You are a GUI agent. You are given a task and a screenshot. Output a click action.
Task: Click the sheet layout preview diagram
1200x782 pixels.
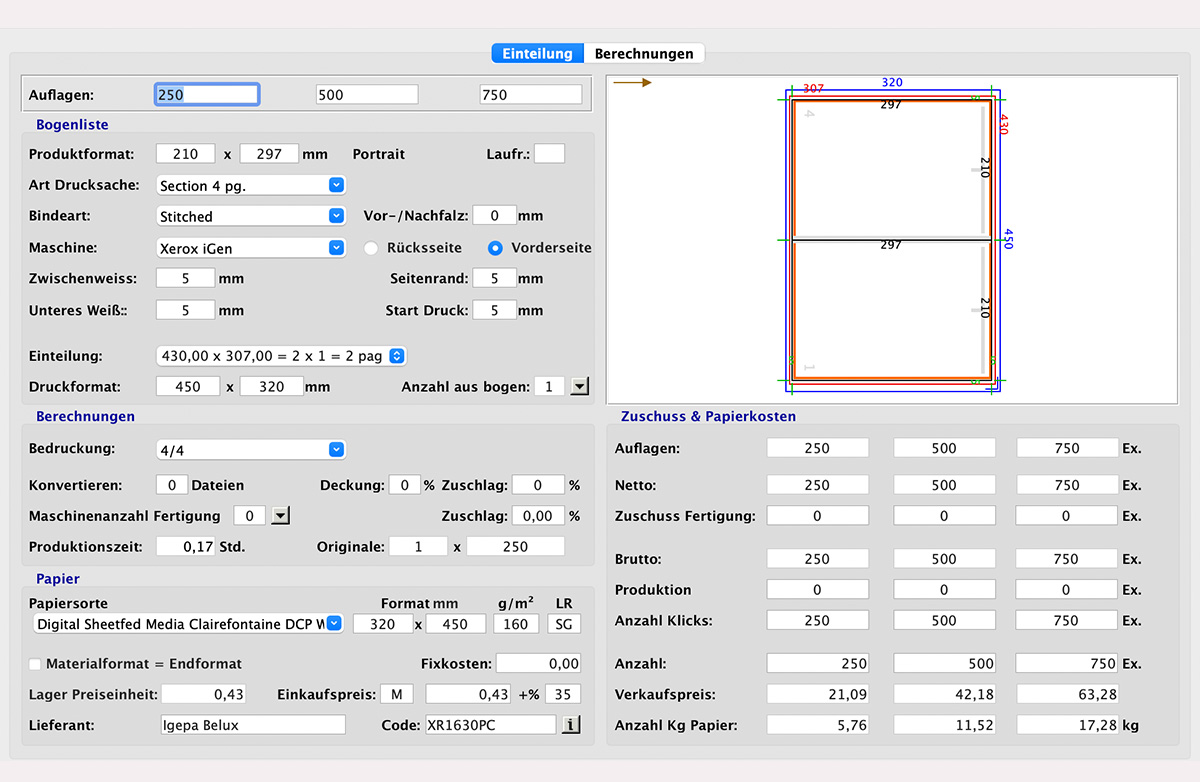[x=890, y=240]
